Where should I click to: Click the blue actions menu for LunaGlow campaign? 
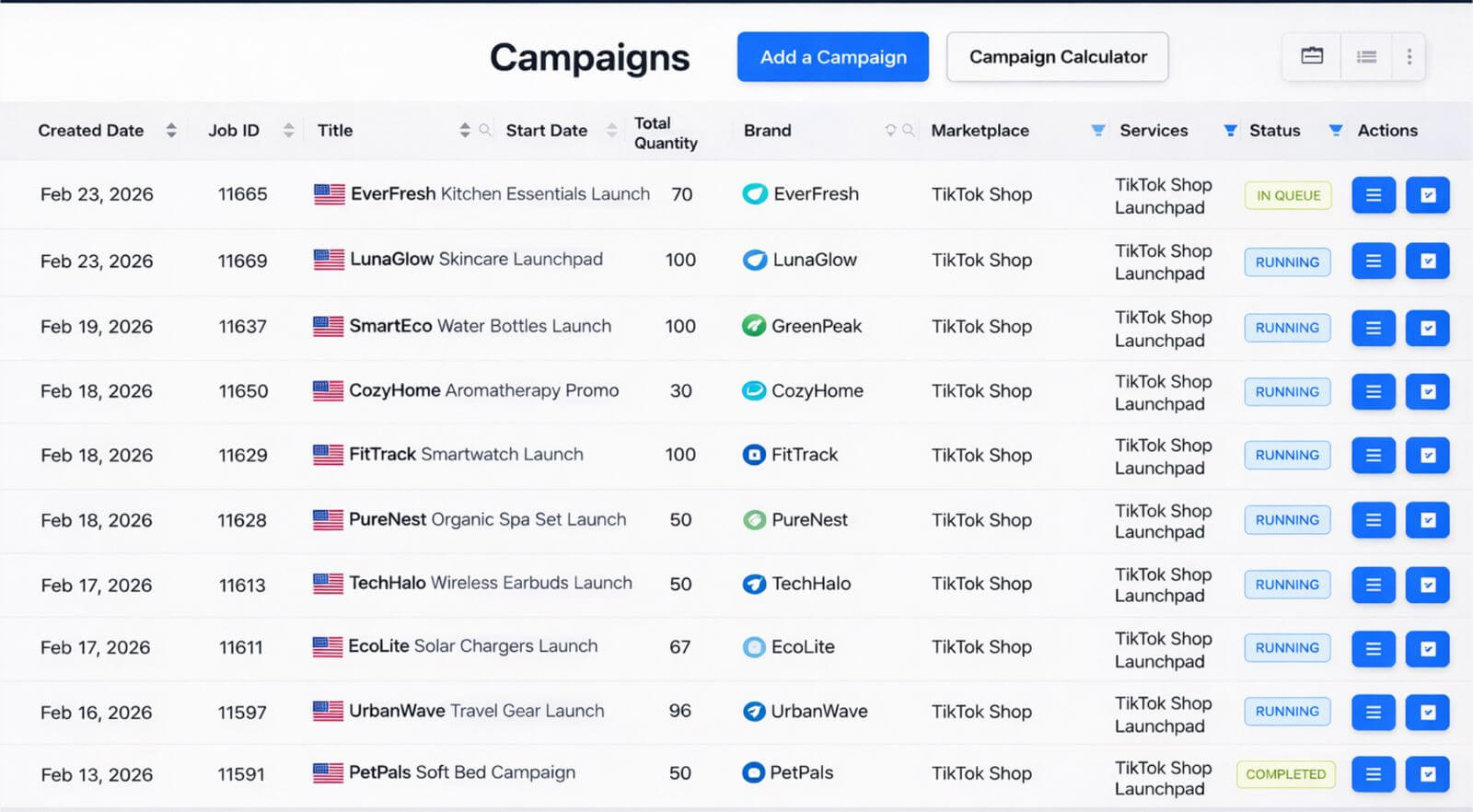[1373, 261]
